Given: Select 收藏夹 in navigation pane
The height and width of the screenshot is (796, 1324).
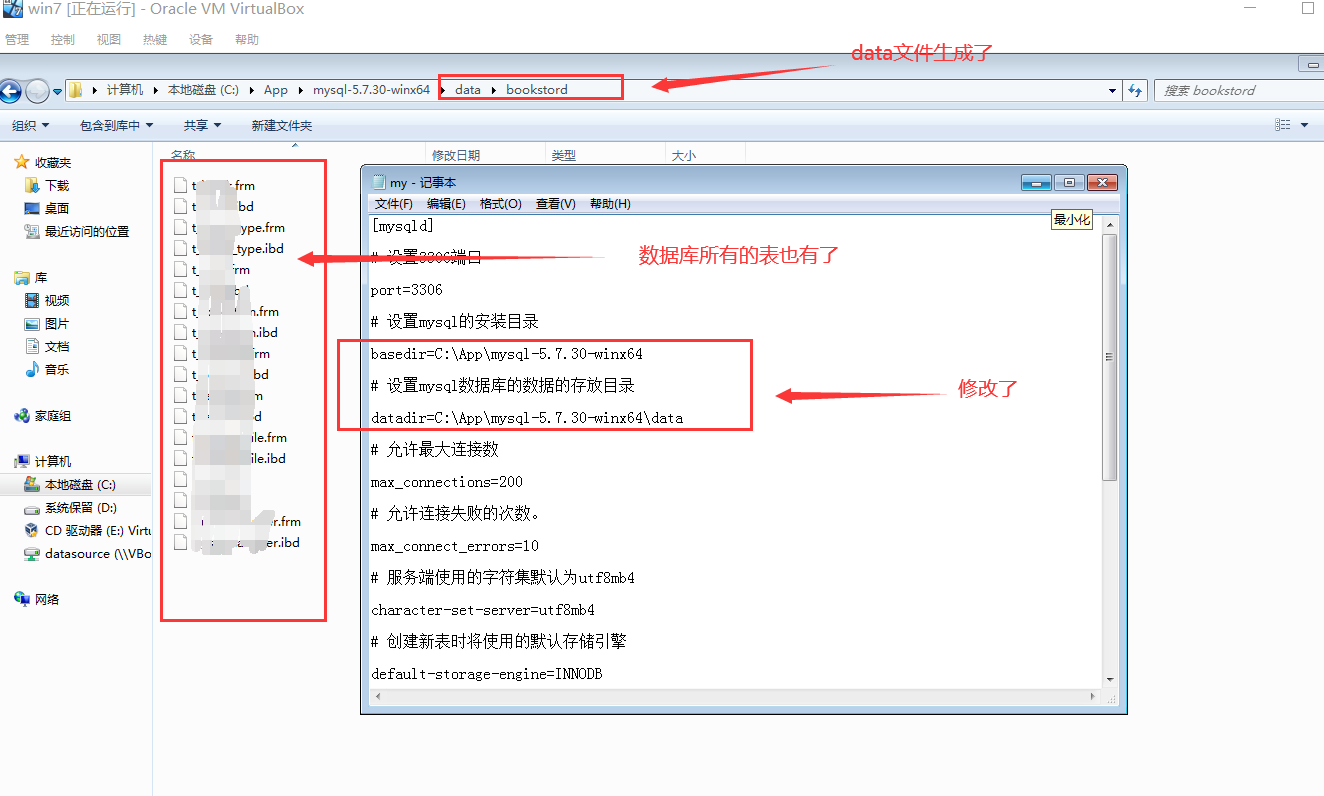Looking at the screenshot, I should tap(53, 162).
